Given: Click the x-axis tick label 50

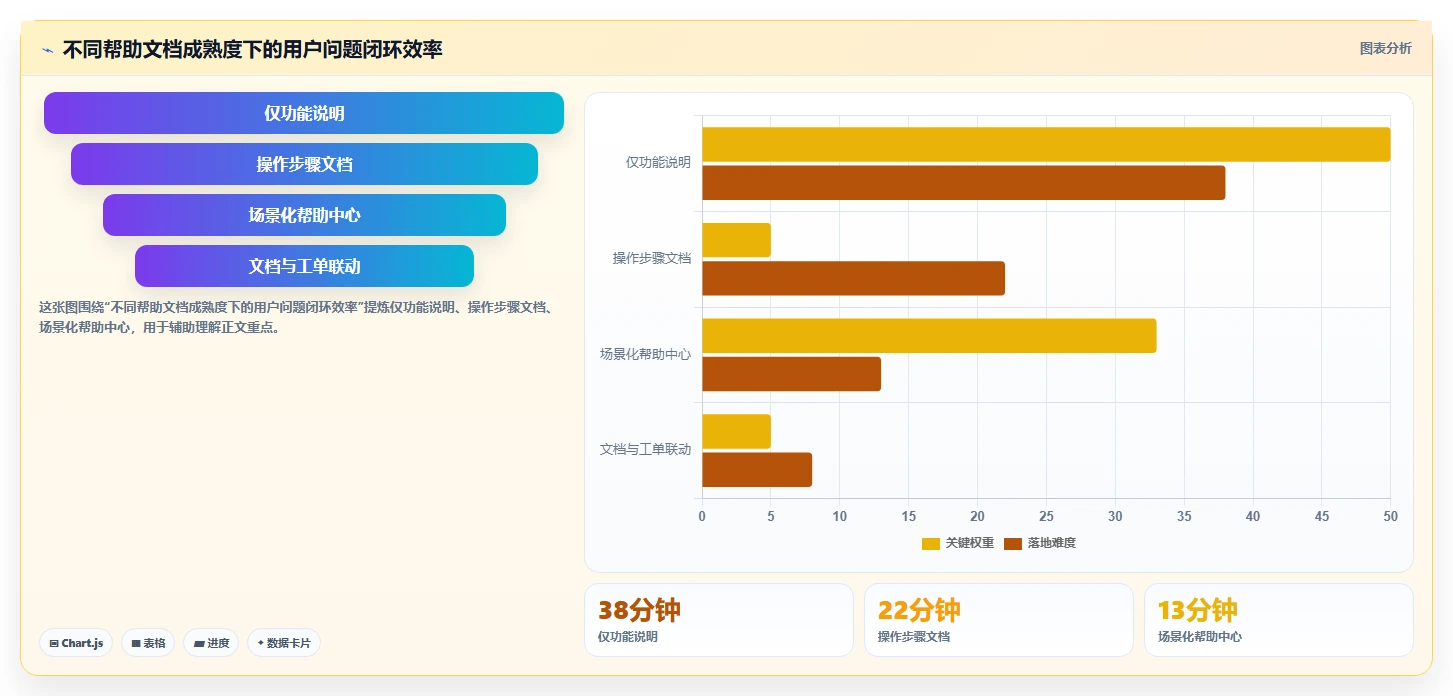Looking at the screenshot, I should point(1390,516).
